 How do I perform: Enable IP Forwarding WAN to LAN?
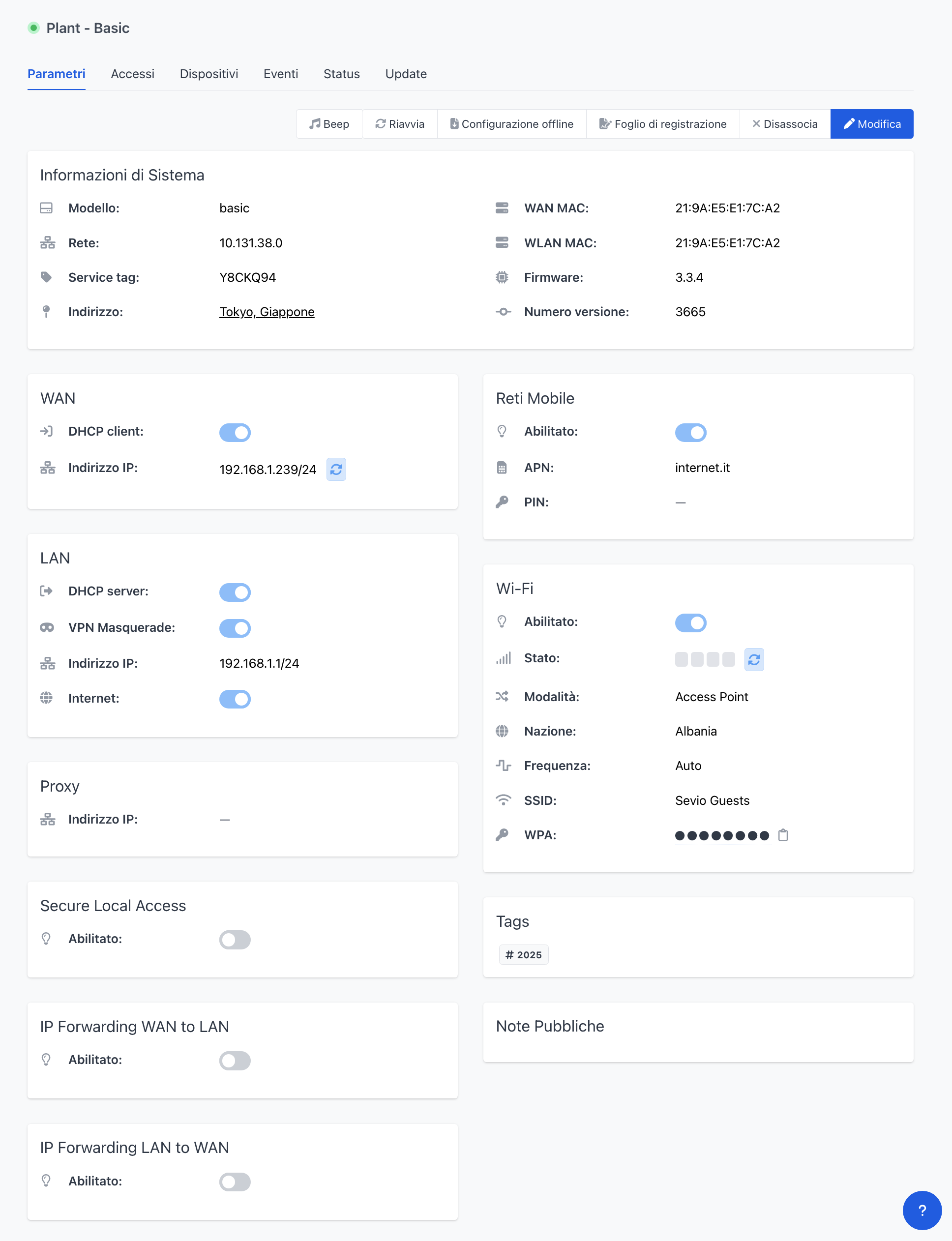click(235, 1060)
